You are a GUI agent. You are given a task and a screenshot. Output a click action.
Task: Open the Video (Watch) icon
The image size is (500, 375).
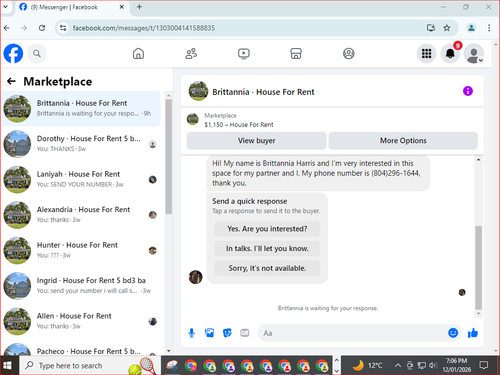[244, 53]
